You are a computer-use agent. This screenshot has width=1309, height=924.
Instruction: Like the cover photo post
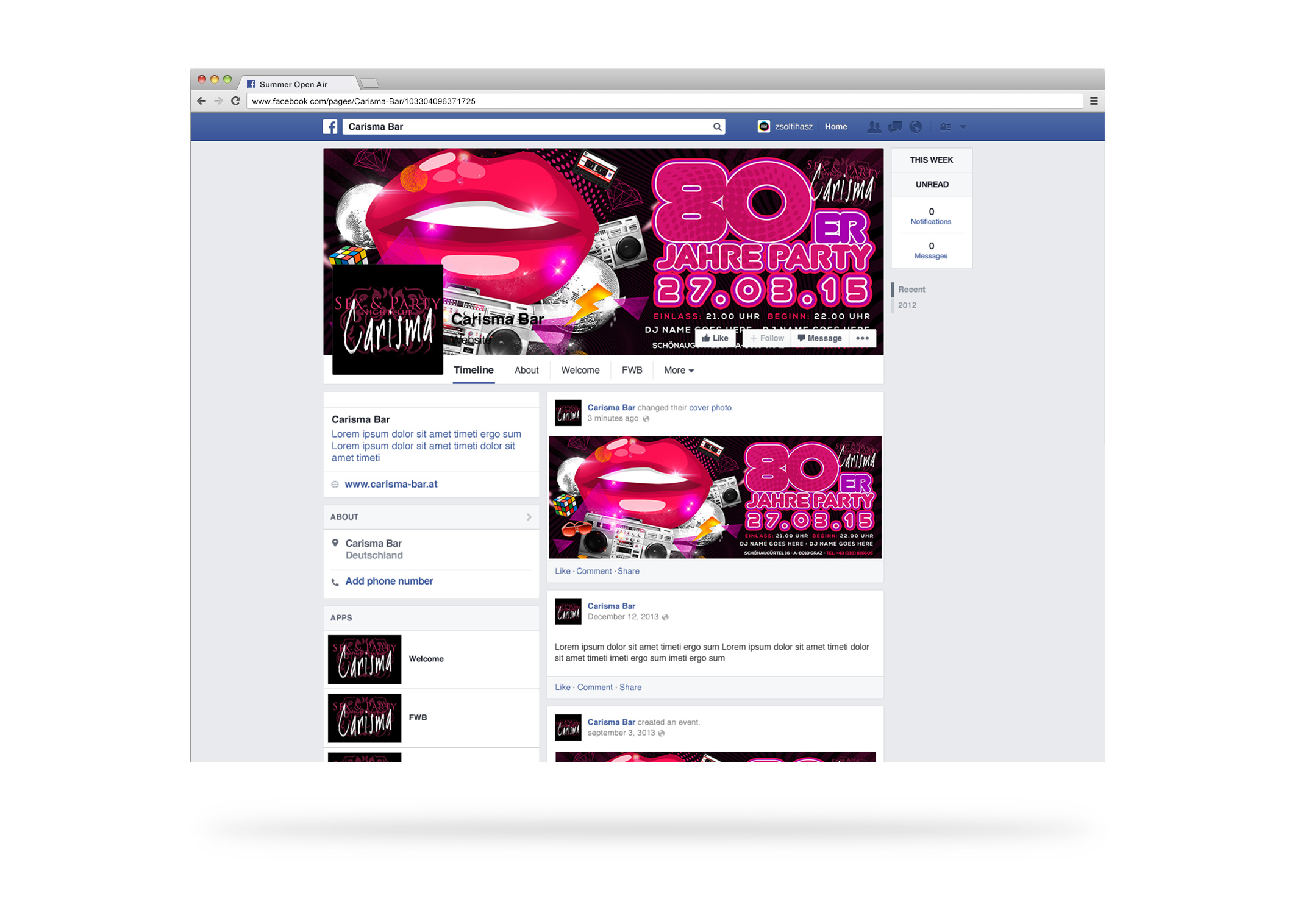562,571
